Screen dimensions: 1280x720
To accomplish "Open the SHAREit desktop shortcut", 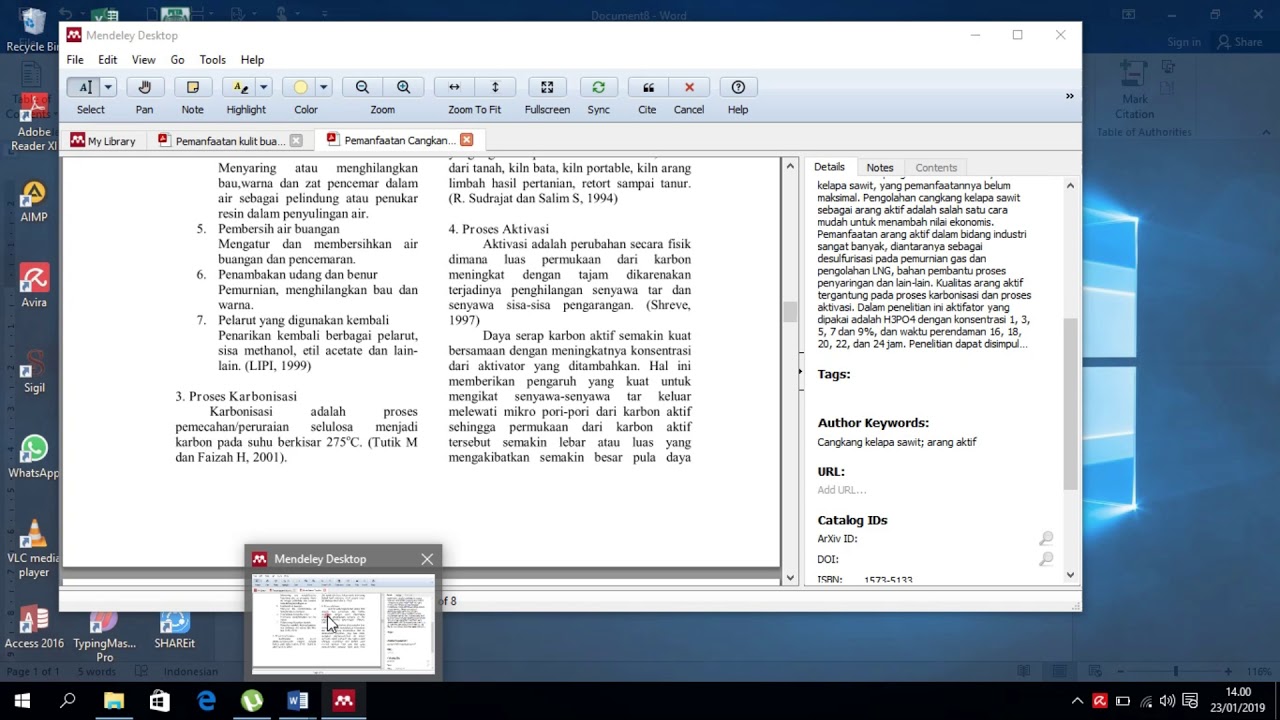I will [175, 630].
